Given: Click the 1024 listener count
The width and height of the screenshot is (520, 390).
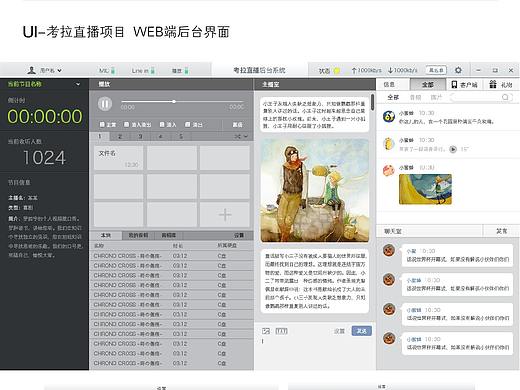Looking at the screenshot, I should [x=44, y=158].
